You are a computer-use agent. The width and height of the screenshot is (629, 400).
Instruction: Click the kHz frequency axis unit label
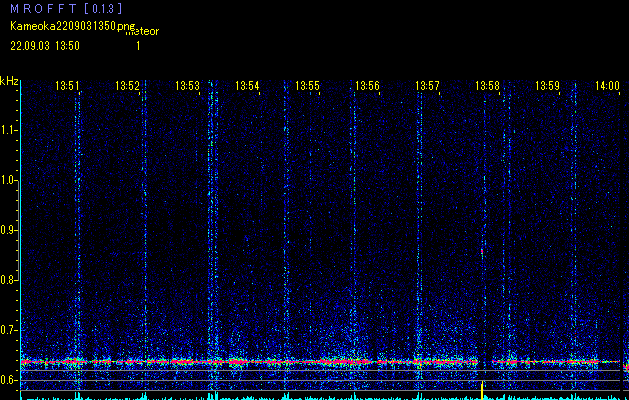coord(9,81)
